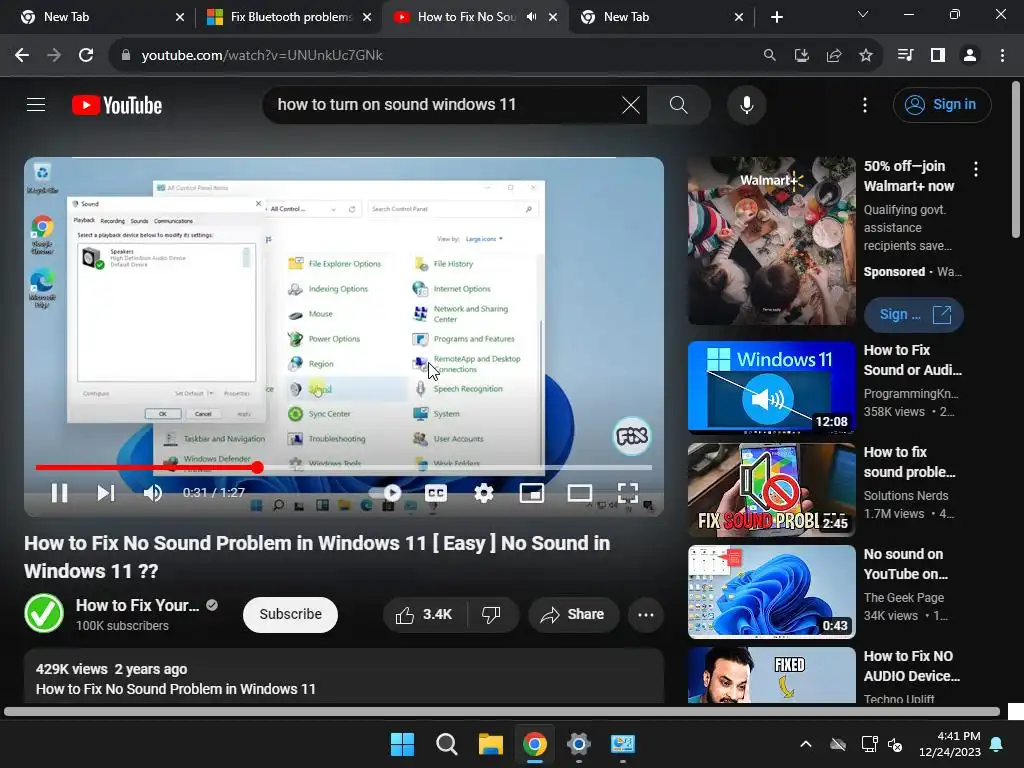Share this video
The width and height of the screenshot is (1024, 768).
tap(573, 615)
